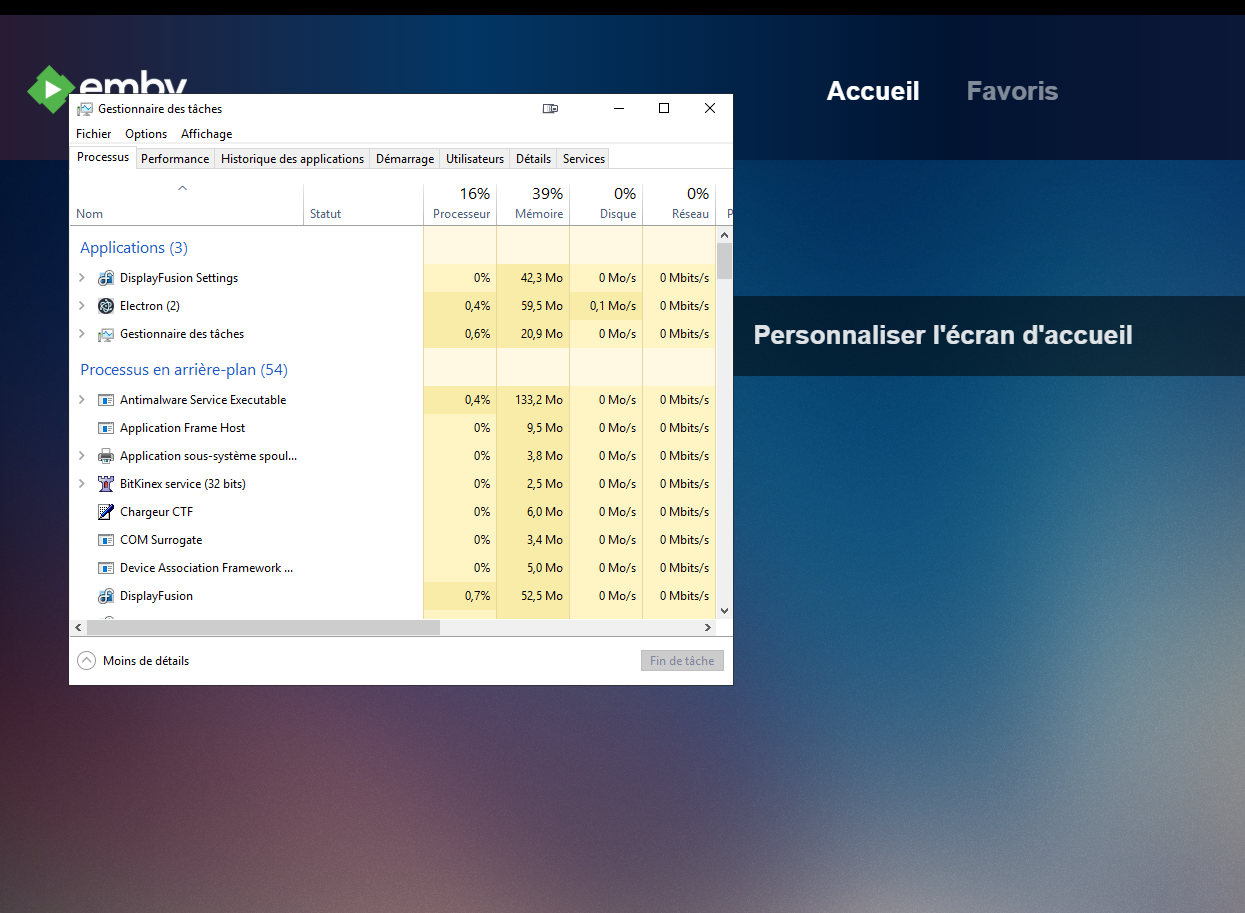The height and width of the screenshot is (913, 1245).
Task: Open the Favoris link in Emby
Action: click(1012, 91)
